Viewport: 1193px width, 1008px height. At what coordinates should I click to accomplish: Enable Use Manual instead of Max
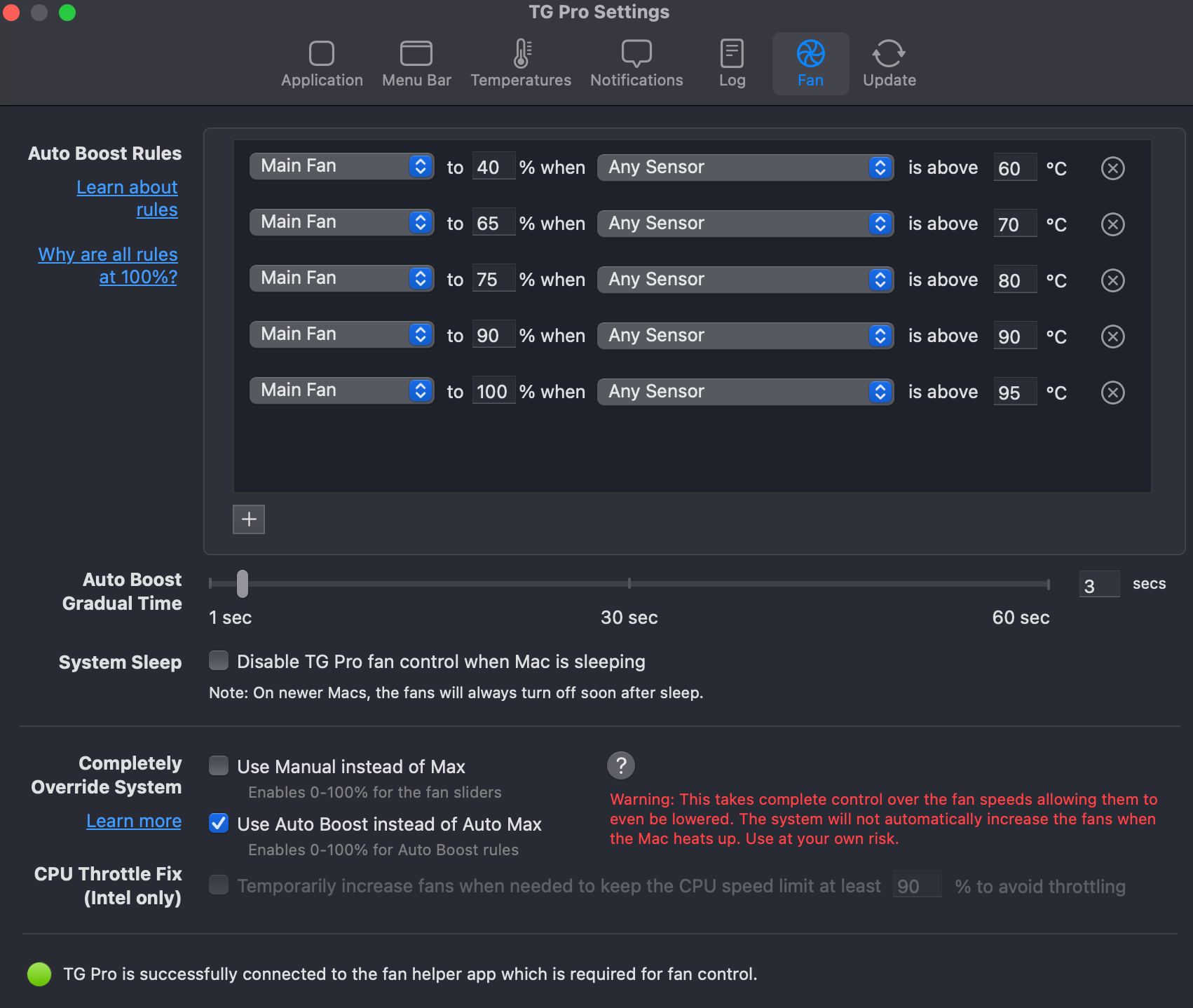[x=219, y=765]
